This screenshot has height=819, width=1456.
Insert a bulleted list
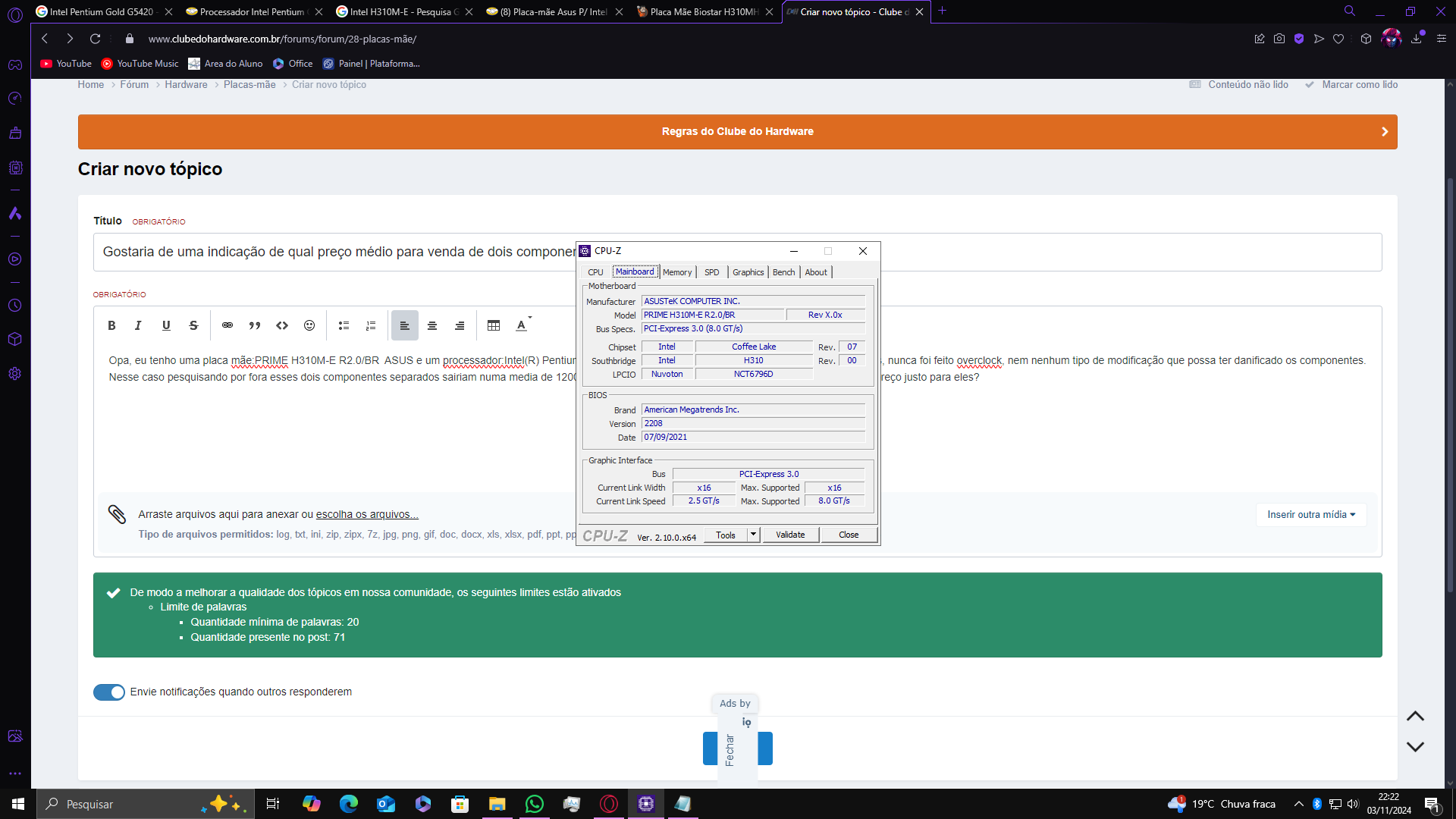coord(344,325)
